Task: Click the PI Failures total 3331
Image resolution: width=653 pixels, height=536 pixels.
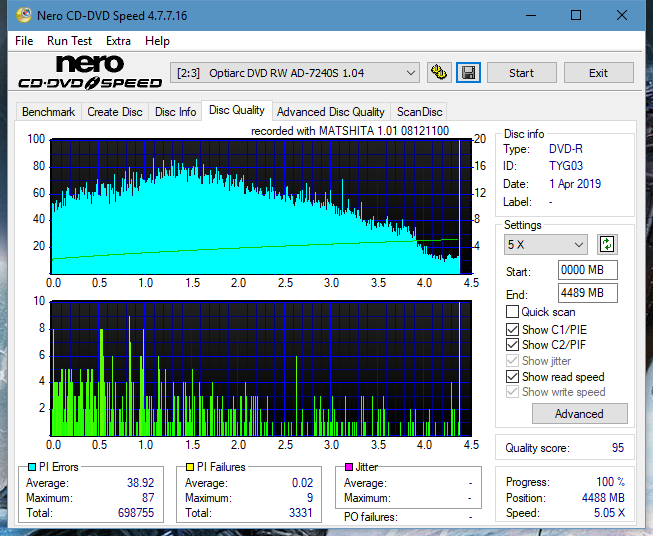Action: (301, 513)
